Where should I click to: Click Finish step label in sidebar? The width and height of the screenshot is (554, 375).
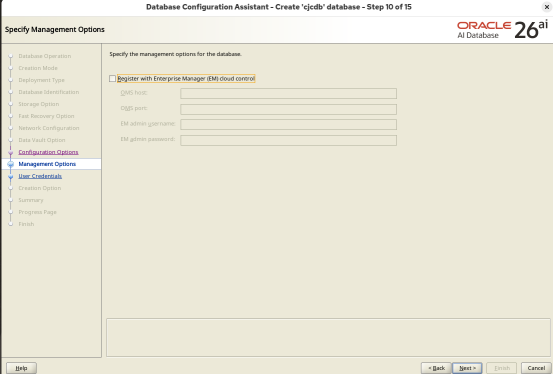(x=26, y=224)
